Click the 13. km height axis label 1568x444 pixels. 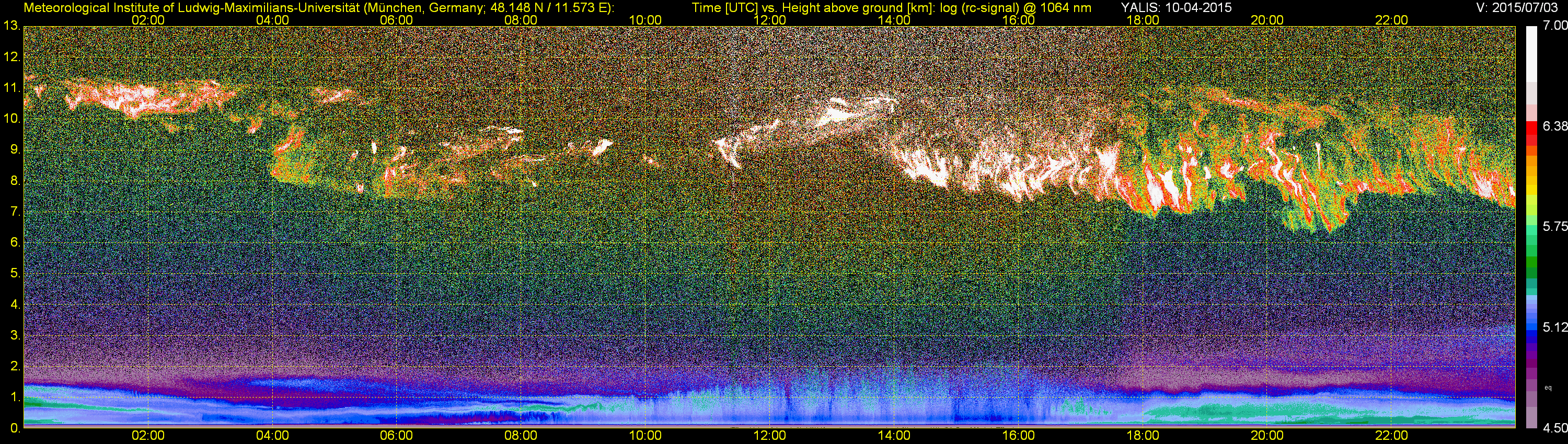pyautogui.click(x=11, y=26)
